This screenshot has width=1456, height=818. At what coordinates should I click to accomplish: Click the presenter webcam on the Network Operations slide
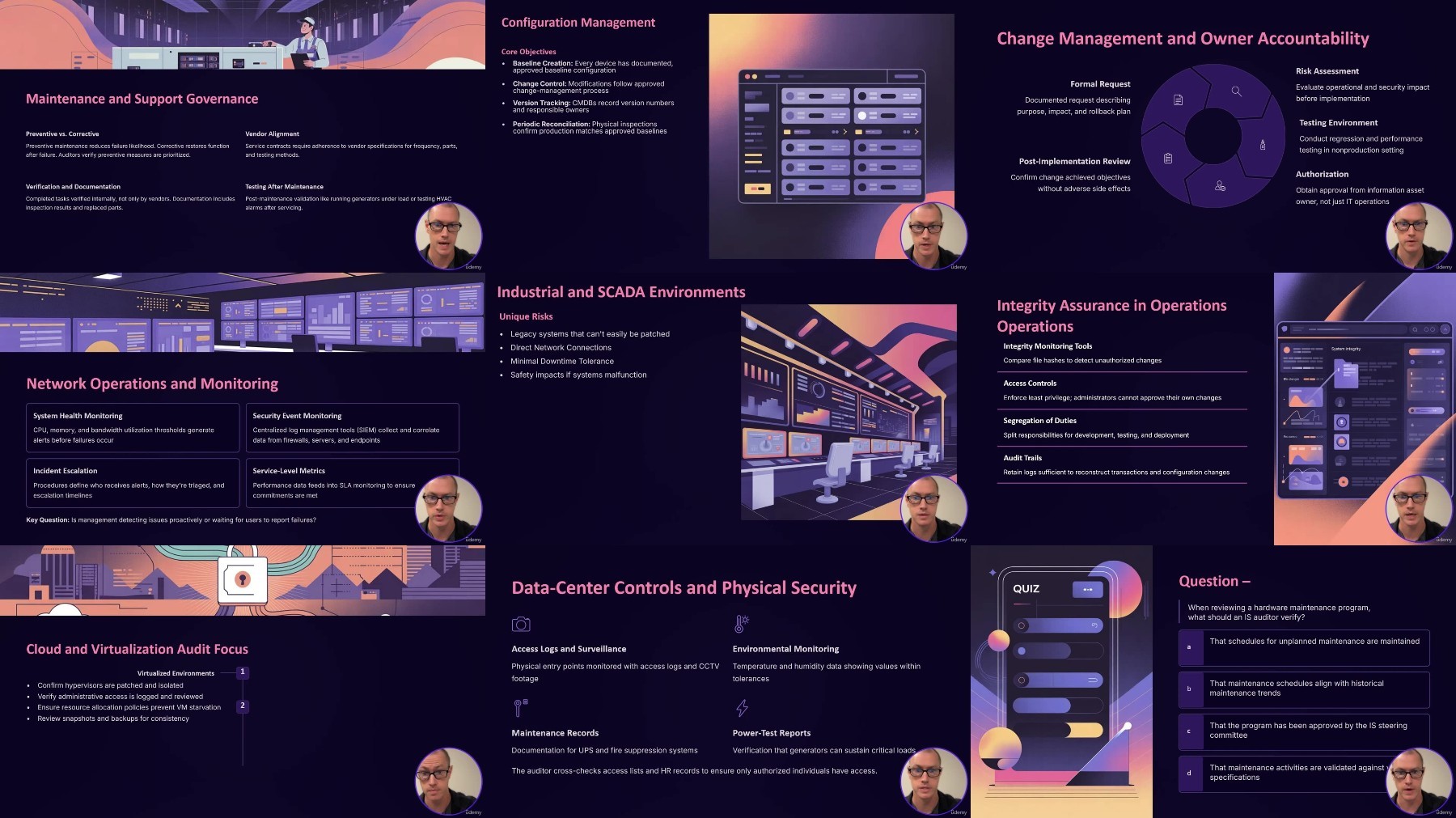[x=449, y=508]
